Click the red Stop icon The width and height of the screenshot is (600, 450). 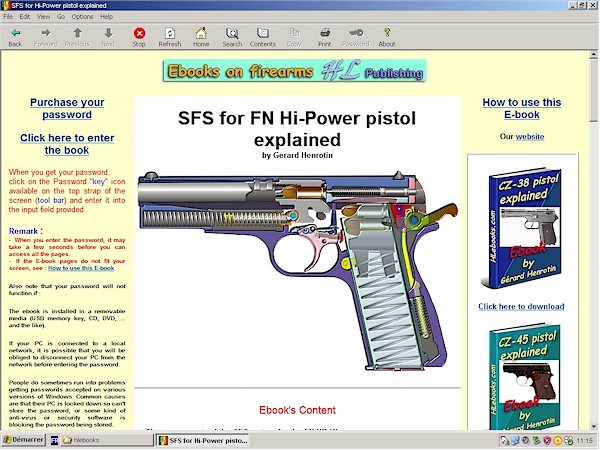click(139, 33)
